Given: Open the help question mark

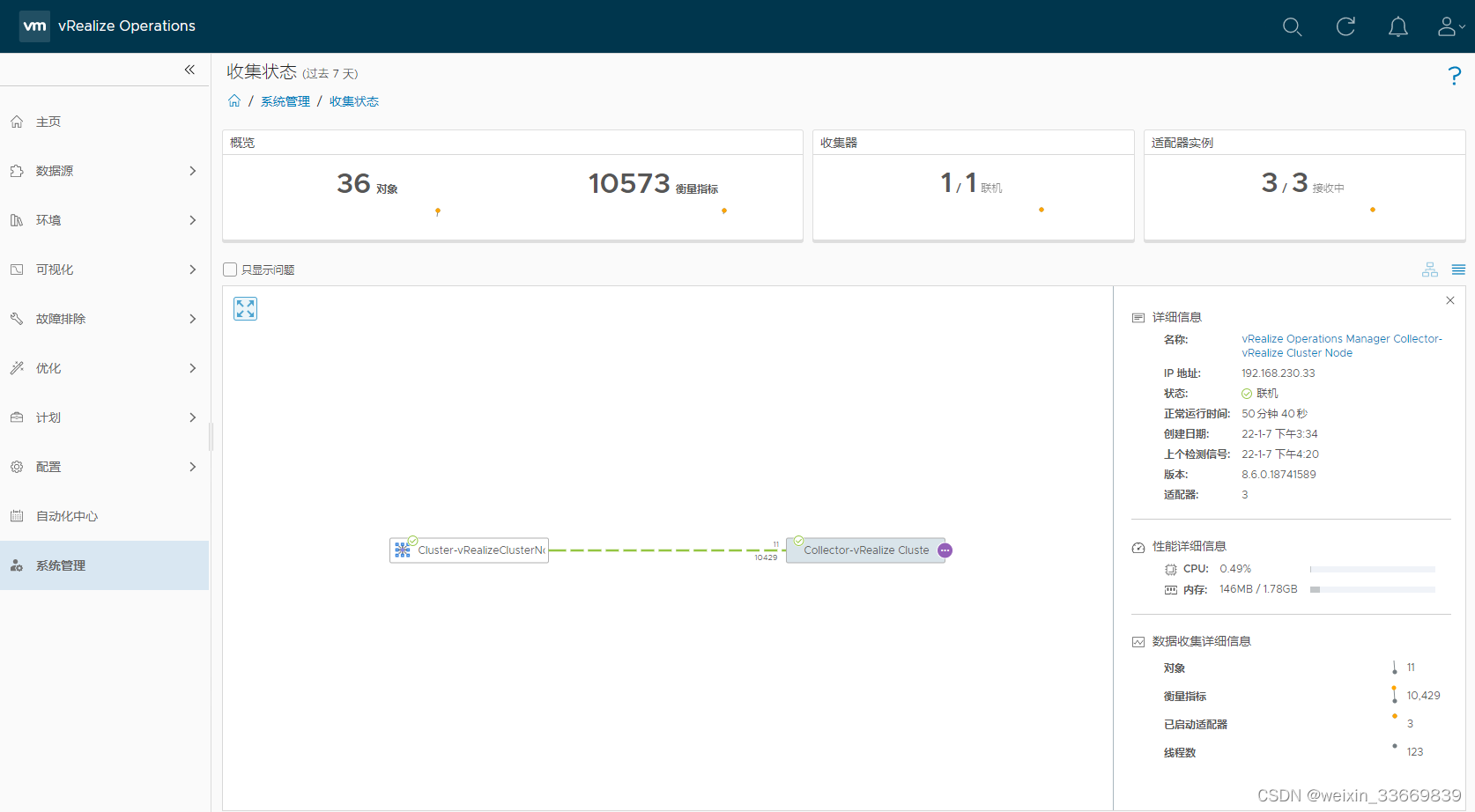Looking at the screenshot, I should pyautogui.click(x=1455, y=76).
